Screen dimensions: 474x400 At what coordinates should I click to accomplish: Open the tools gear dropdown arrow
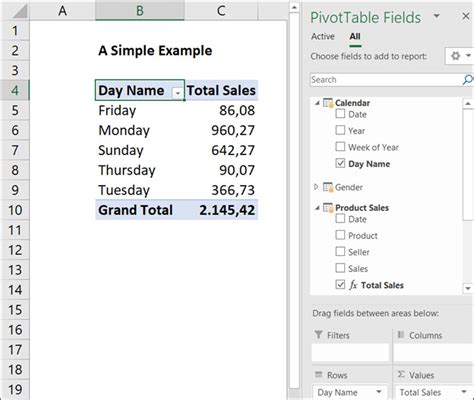click(468, 56)
